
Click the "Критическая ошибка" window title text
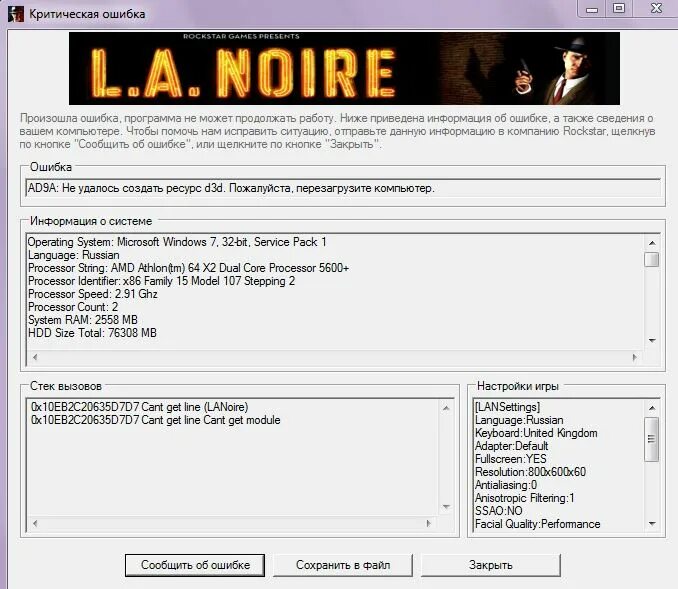pos(87,14)
